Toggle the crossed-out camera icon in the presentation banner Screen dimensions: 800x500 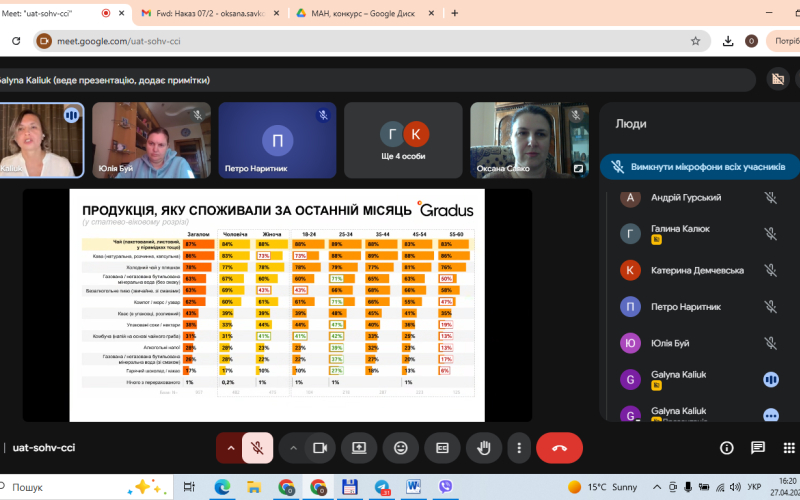778,79
